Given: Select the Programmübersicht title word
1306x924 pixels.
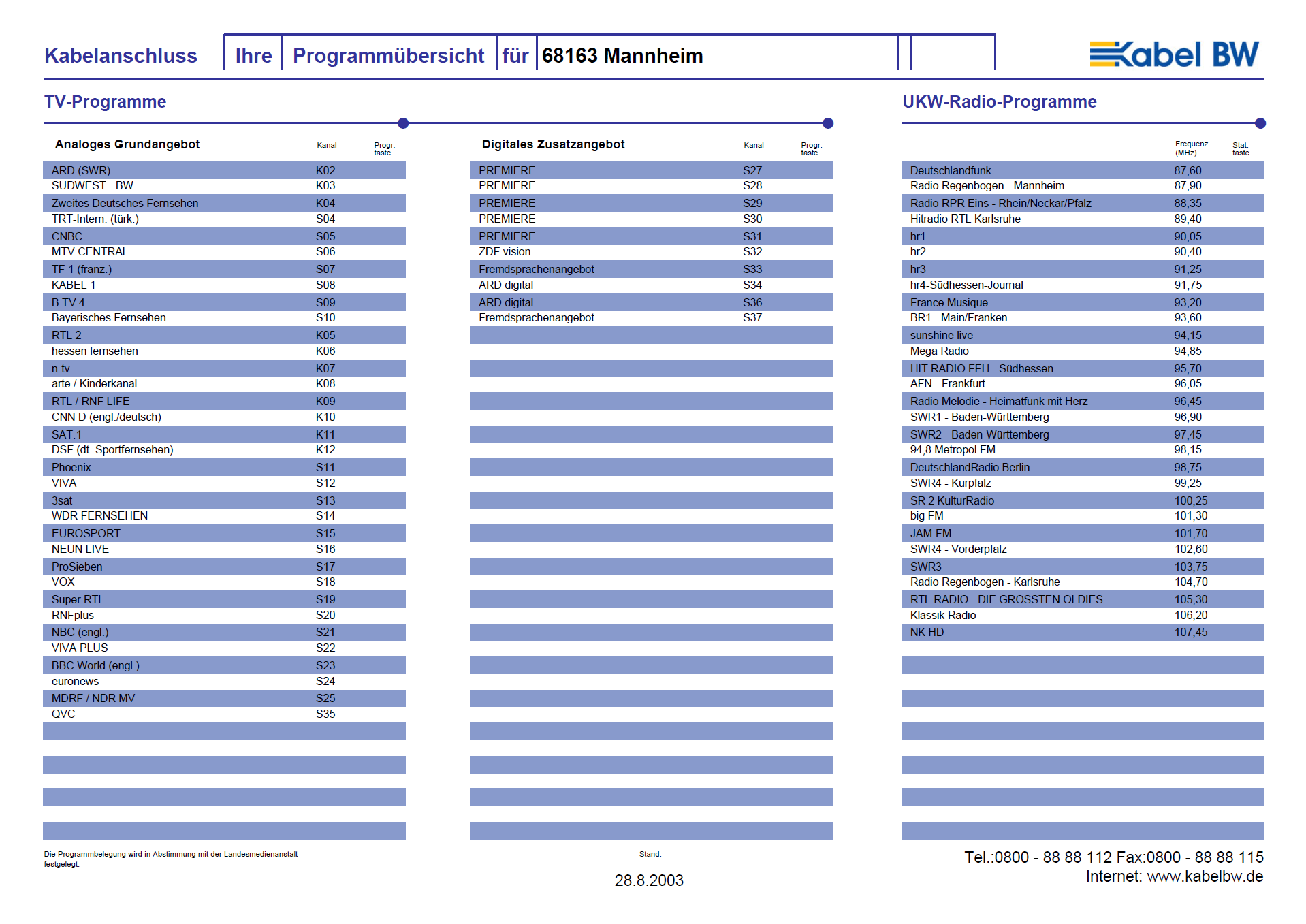Looking at the screenshot, I should point(388,55).
